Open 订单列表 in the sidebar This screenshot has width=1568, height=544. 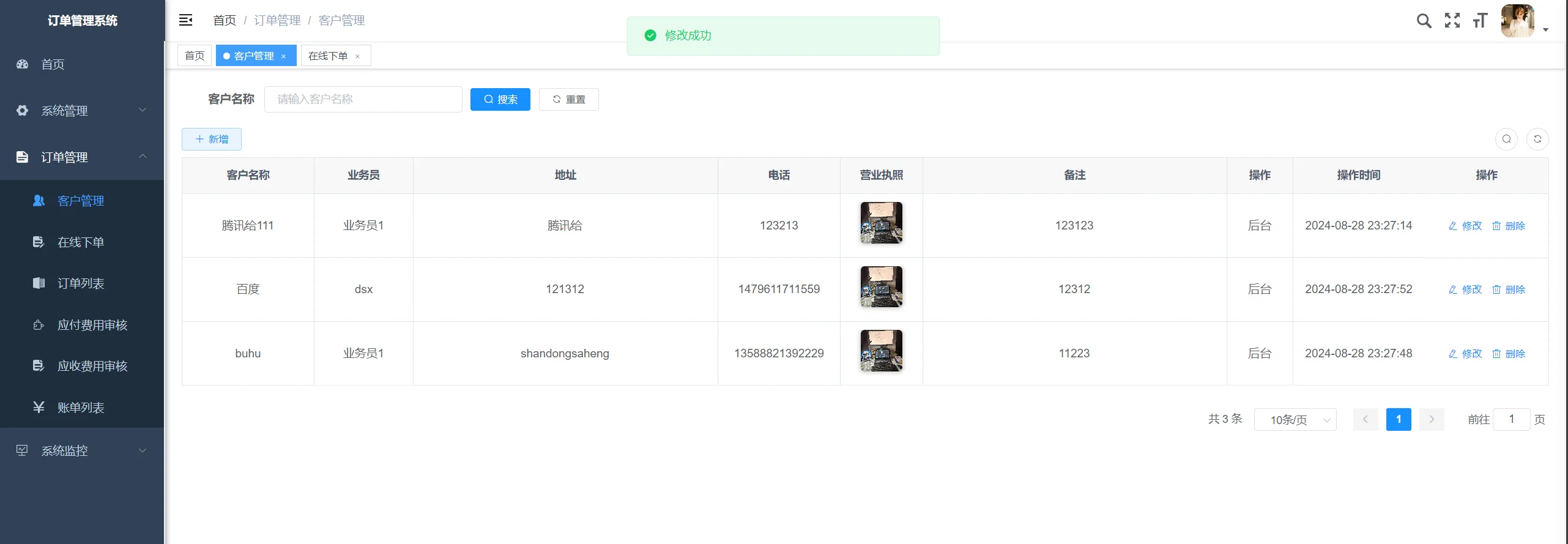(x=82, y=283)
